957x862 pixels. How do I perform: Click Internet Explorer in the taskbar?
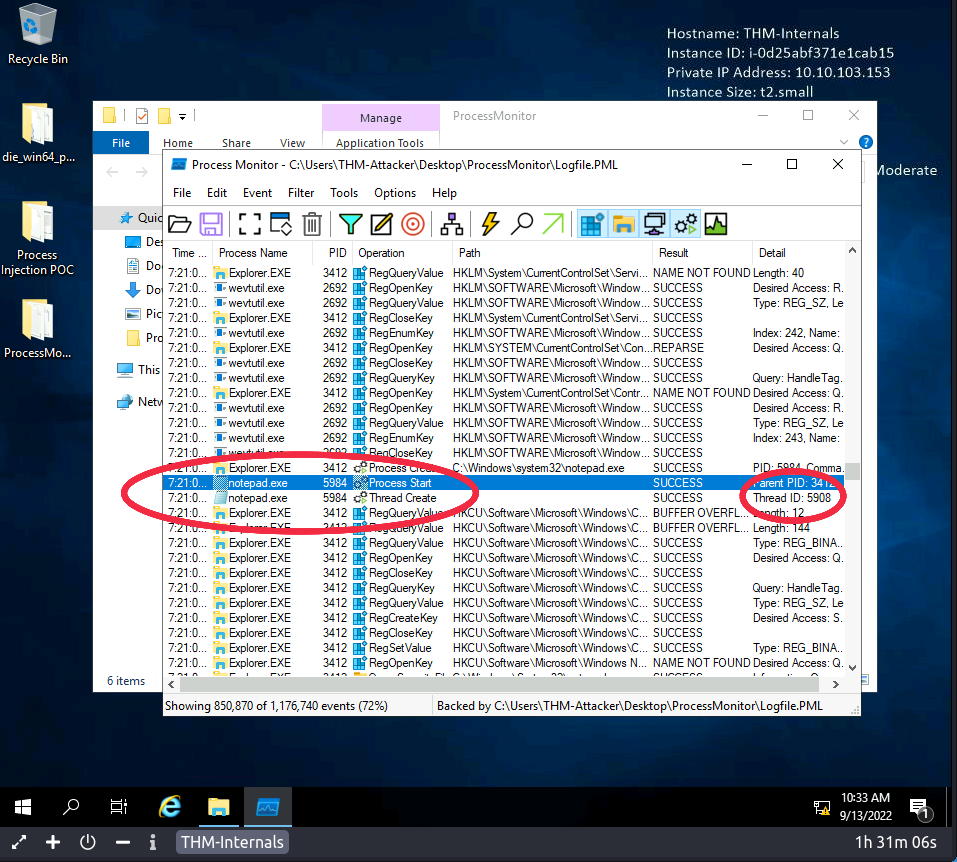click(x=171, y=807)
